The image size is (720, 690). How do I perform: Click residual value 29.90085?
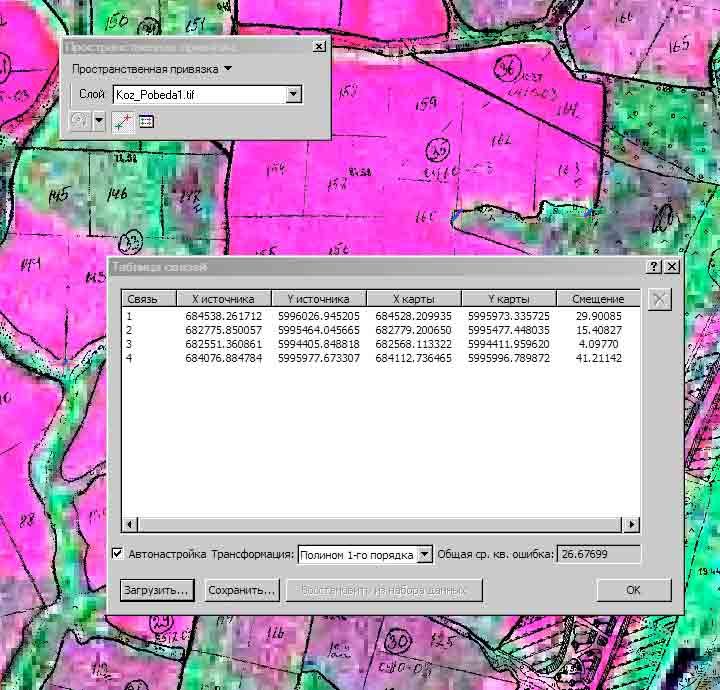click(599, 316)
